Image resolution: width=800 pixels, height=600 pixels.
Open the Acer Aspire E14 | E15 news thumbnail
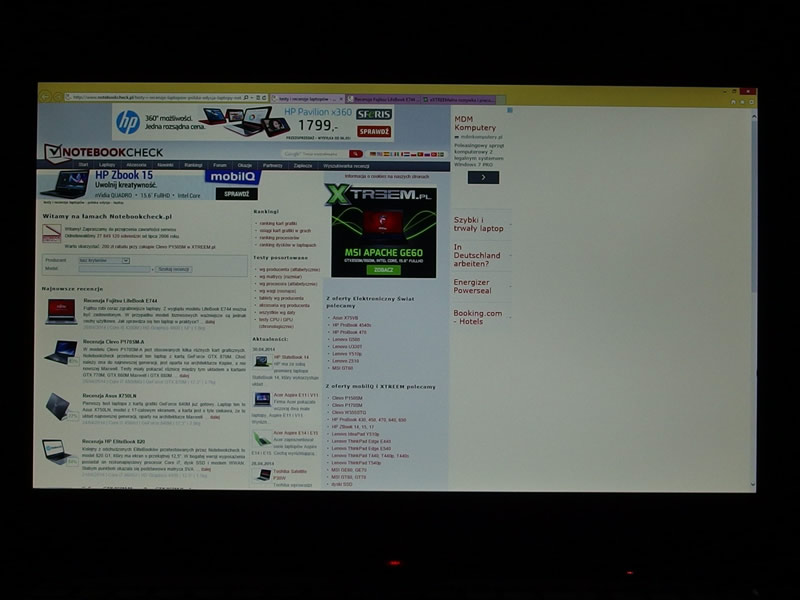point(262,438)
